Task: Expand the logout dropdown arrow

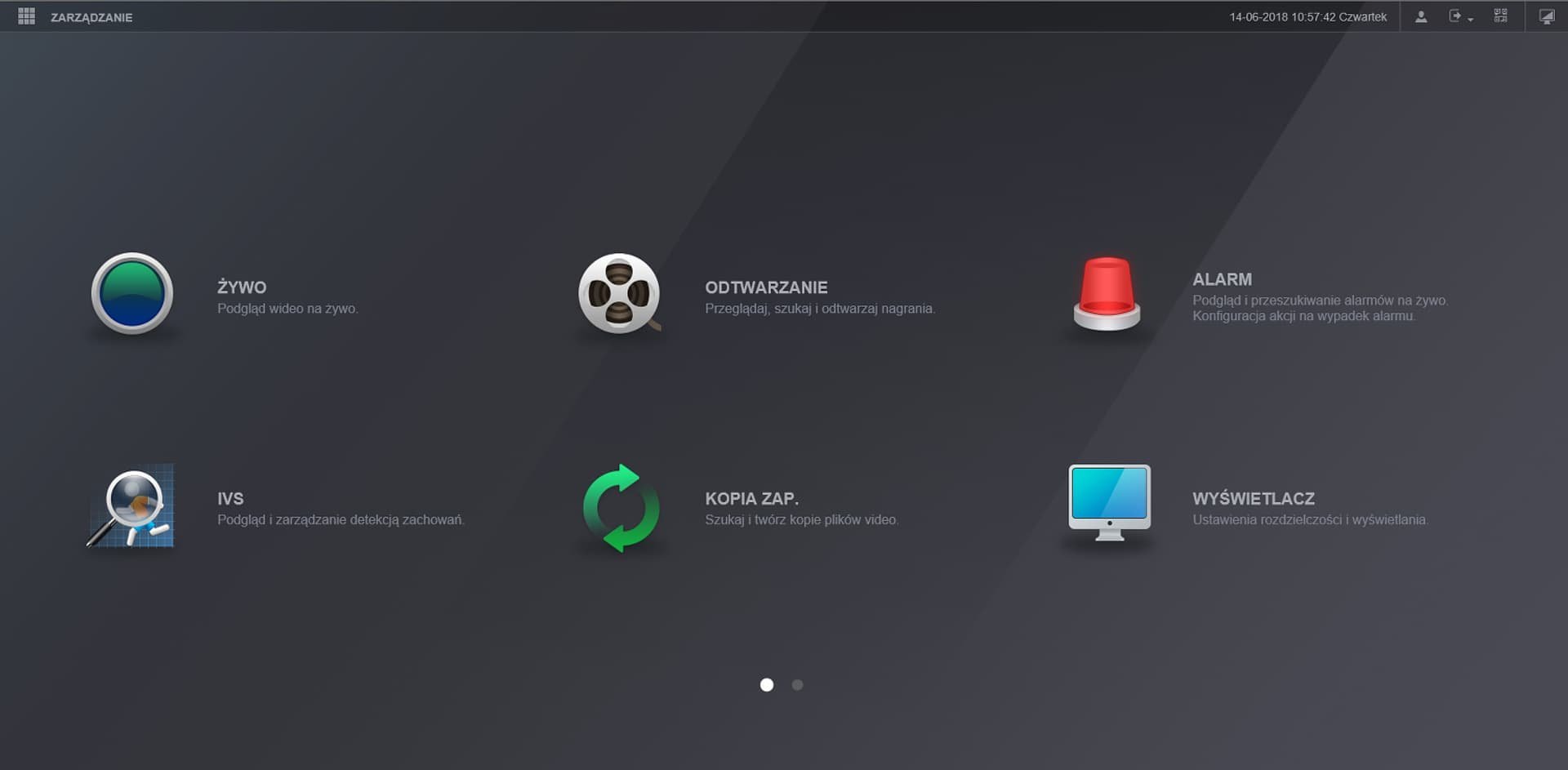Action: click(1470, 19)
